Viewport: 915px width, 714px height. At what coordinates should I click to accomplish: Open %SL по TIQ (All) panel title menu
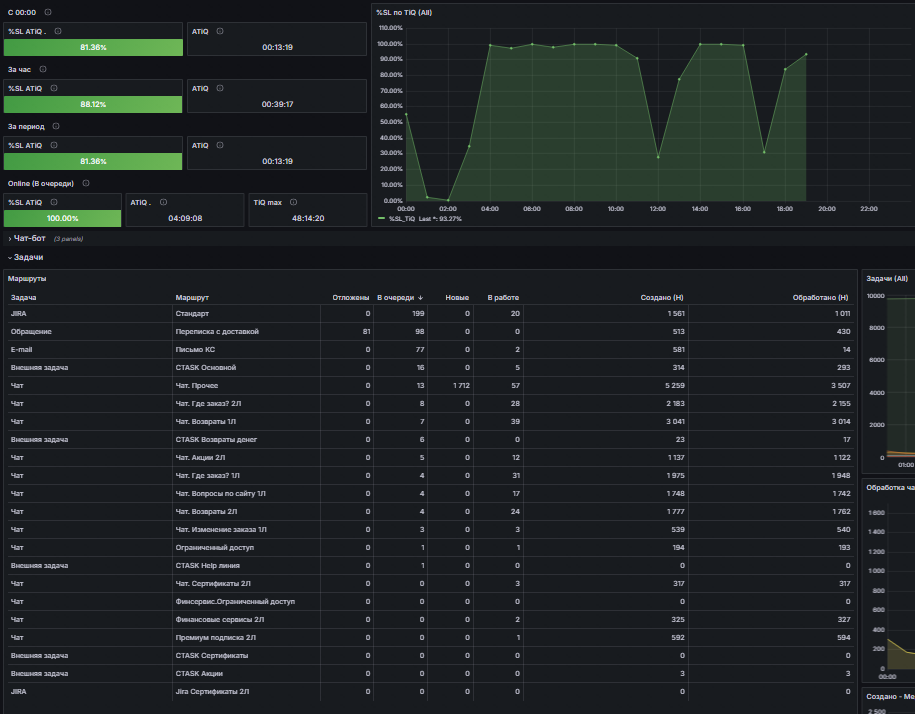(404, 12)
